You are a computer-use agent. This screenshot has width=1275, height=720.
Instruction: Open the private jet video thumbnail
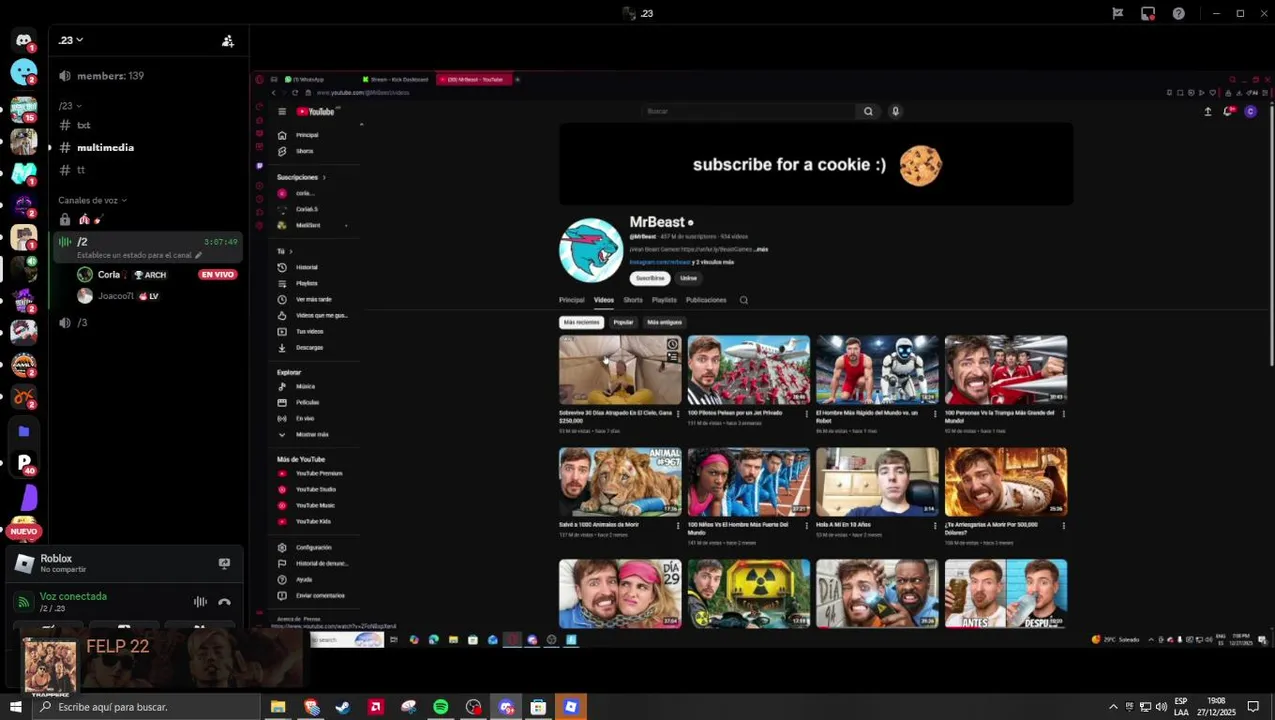pos(748,369)
